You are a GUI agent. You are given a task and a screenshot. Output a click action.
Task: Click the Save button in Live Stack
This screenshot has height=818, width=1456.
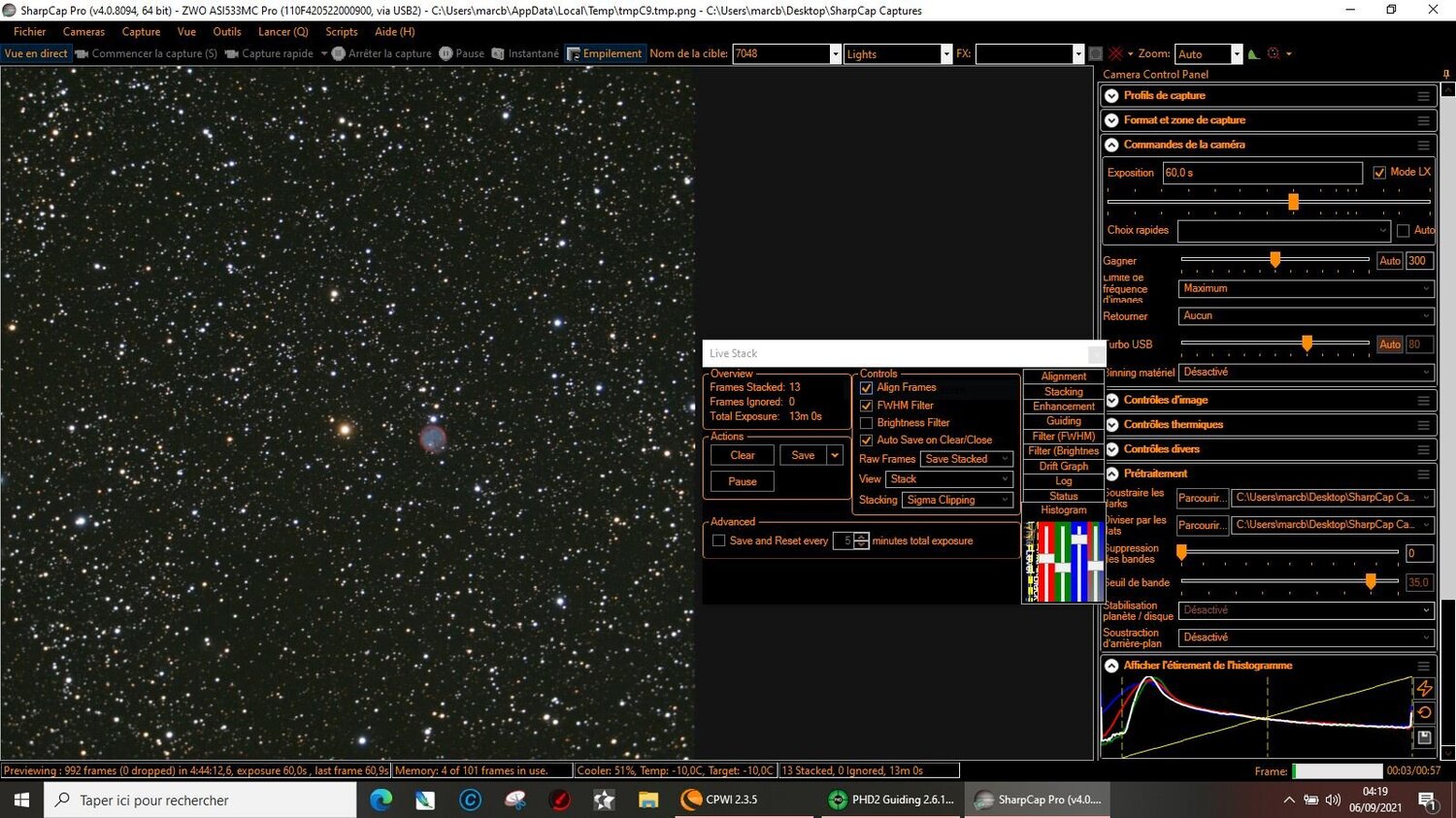pos(803,455)
